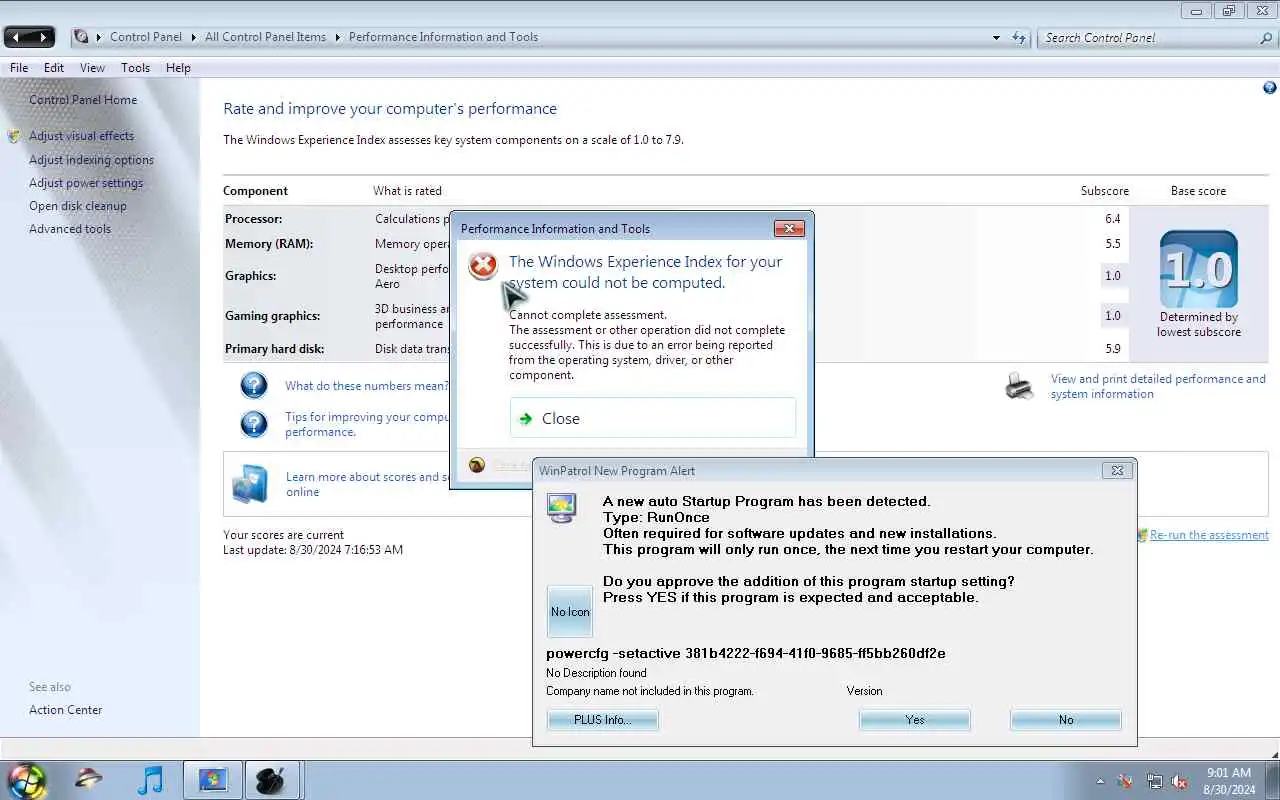Open the Help menu
The width and height of the screenshot is (1280, 800).
point(178,68)
